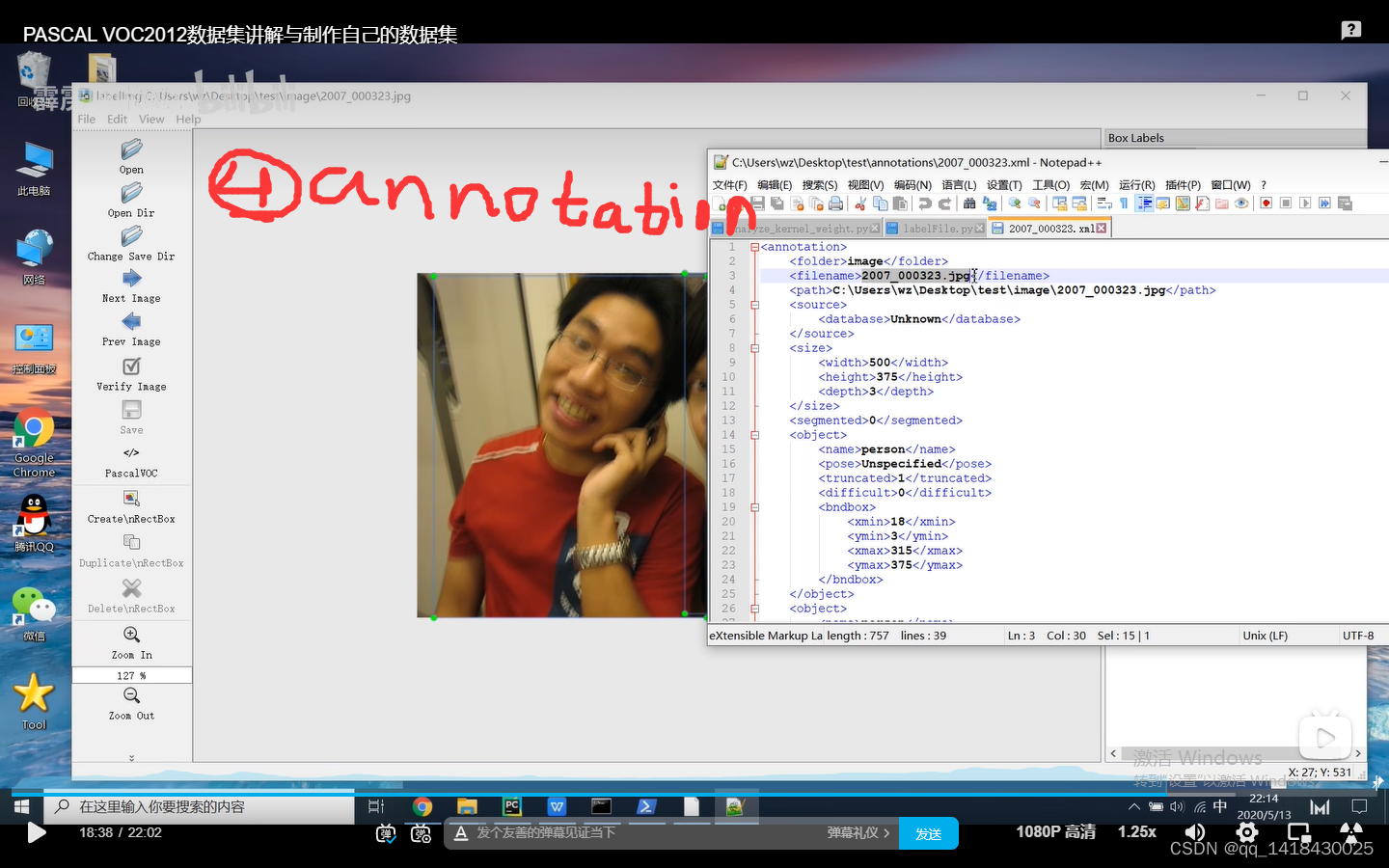Switch annotation format with PascalVOC button

(x=131, y=463)
